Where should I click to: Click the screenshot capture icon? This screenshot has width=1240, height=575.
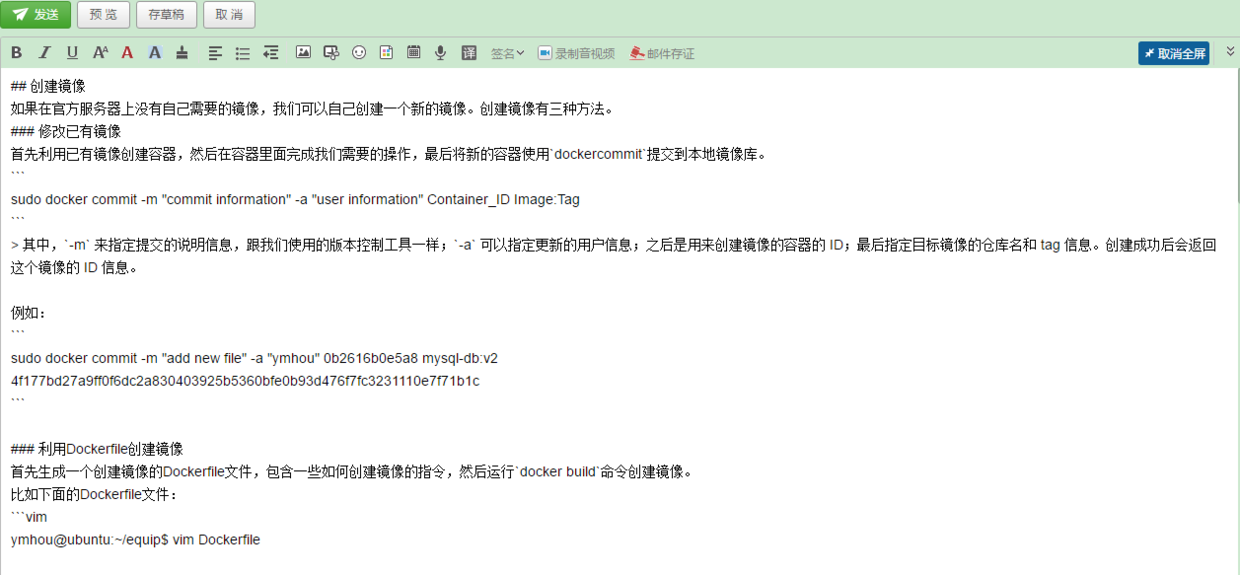[x=332, y=53]
